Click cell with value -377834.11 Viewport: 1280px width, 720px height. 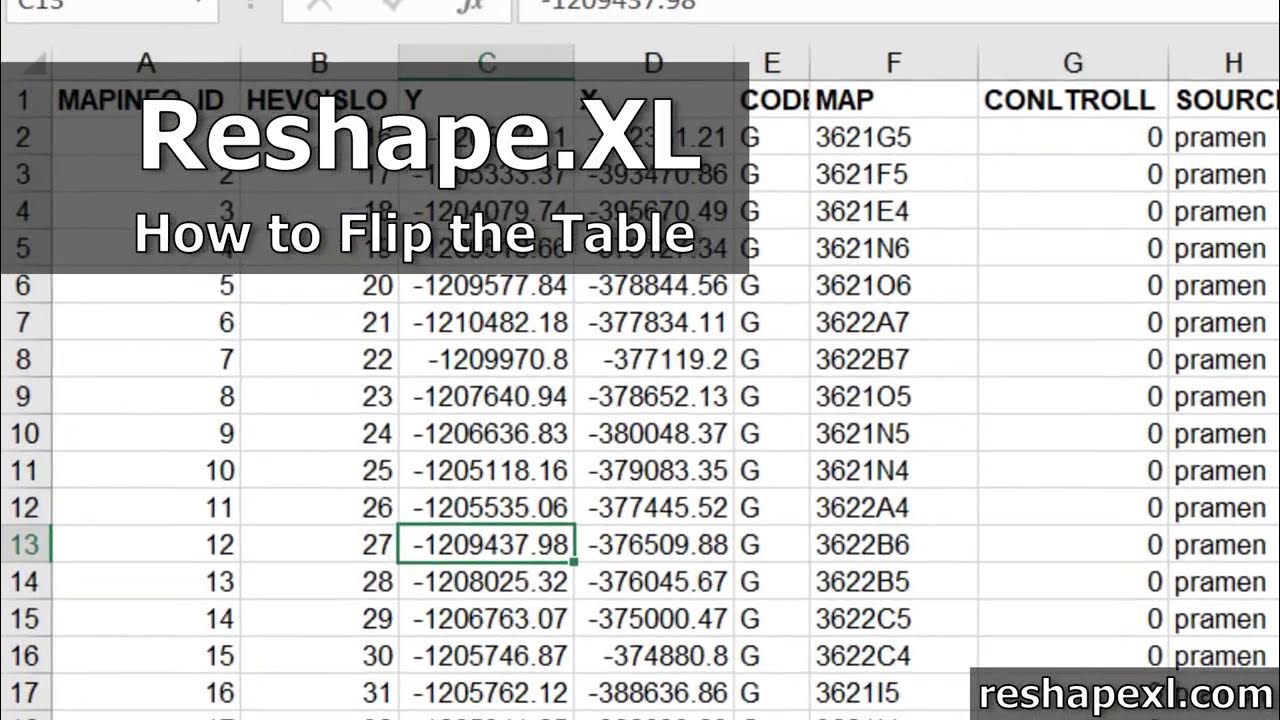tap(654, 323)
